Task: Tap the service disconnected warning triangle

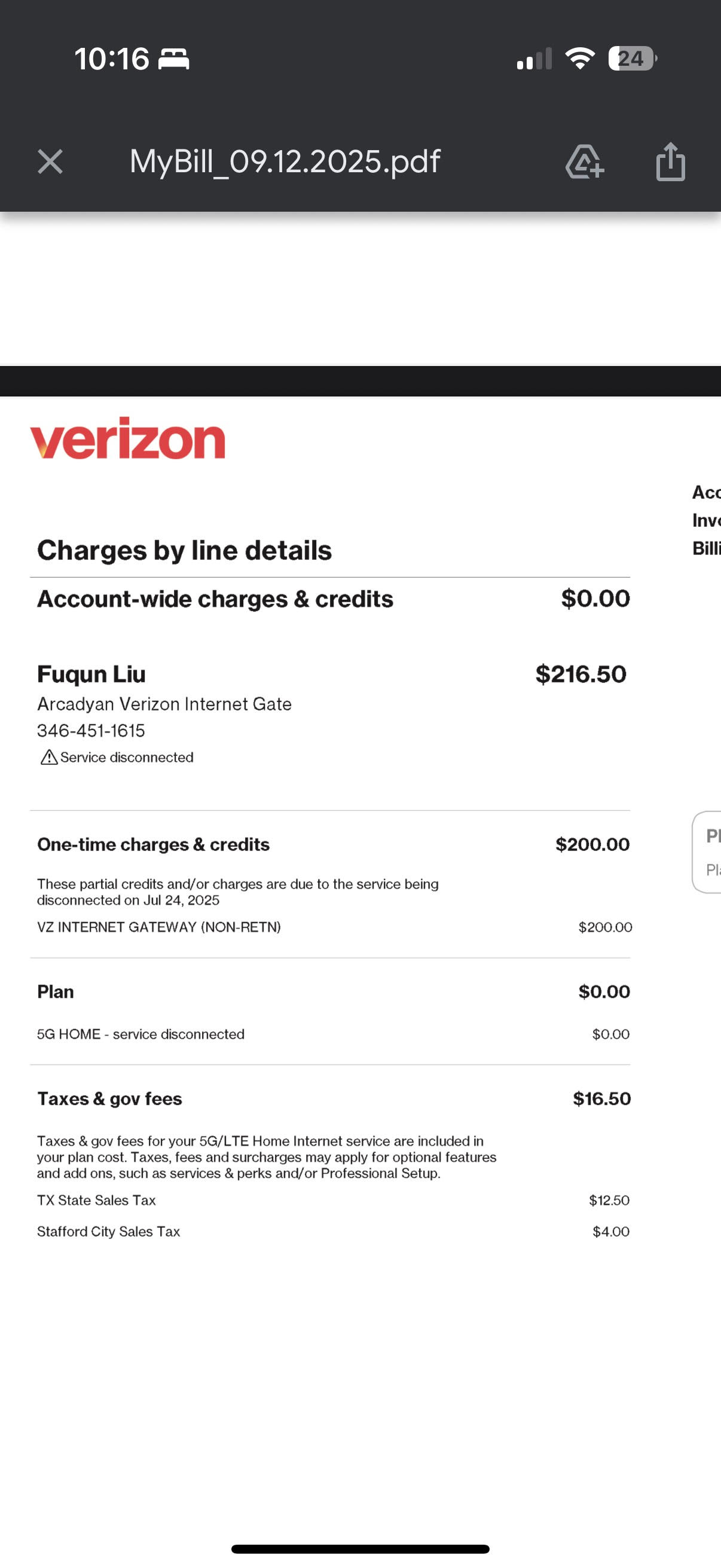Action: [x=48, y=757]
